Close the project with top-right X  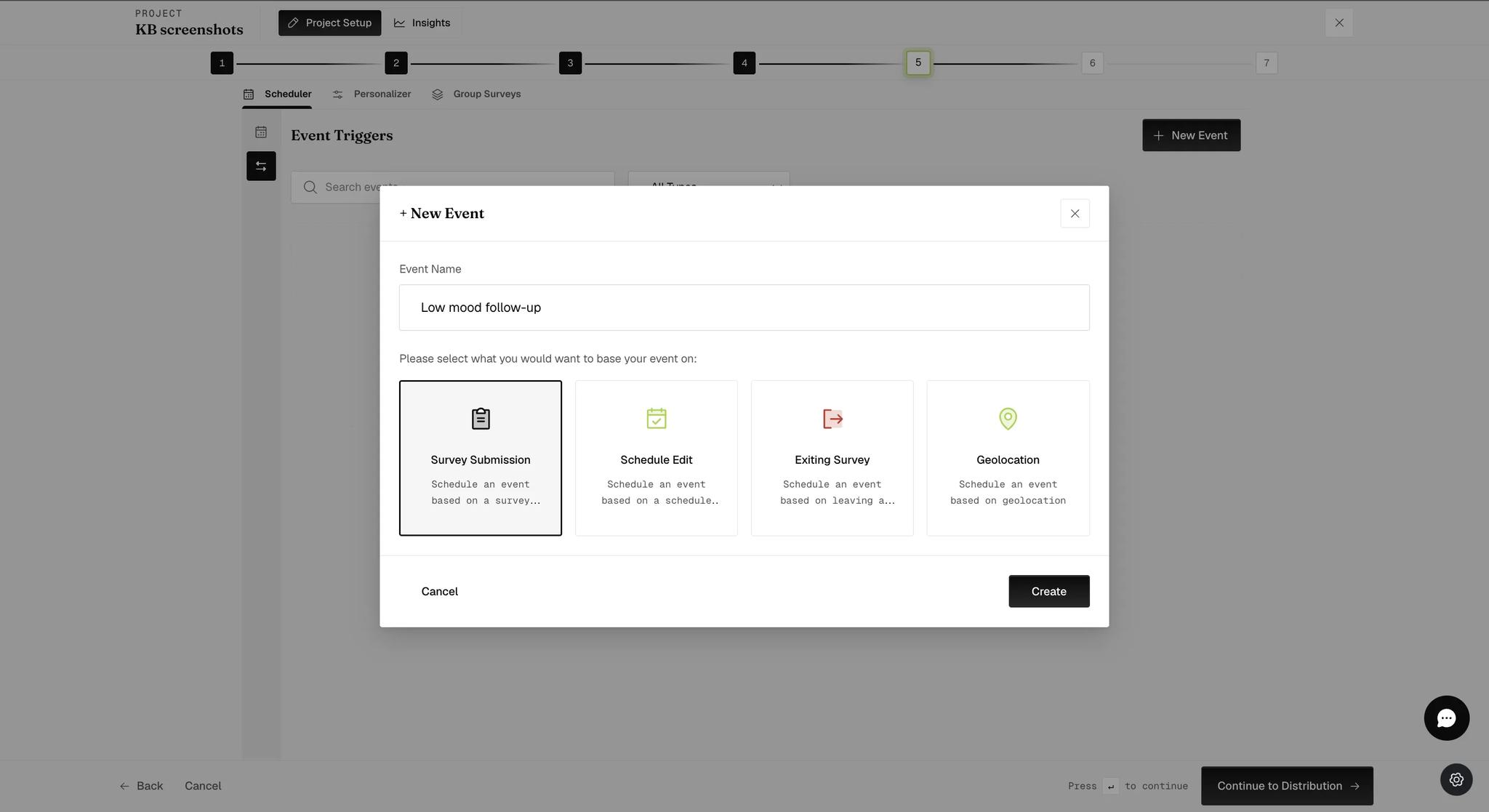[x=1339, y=23]
